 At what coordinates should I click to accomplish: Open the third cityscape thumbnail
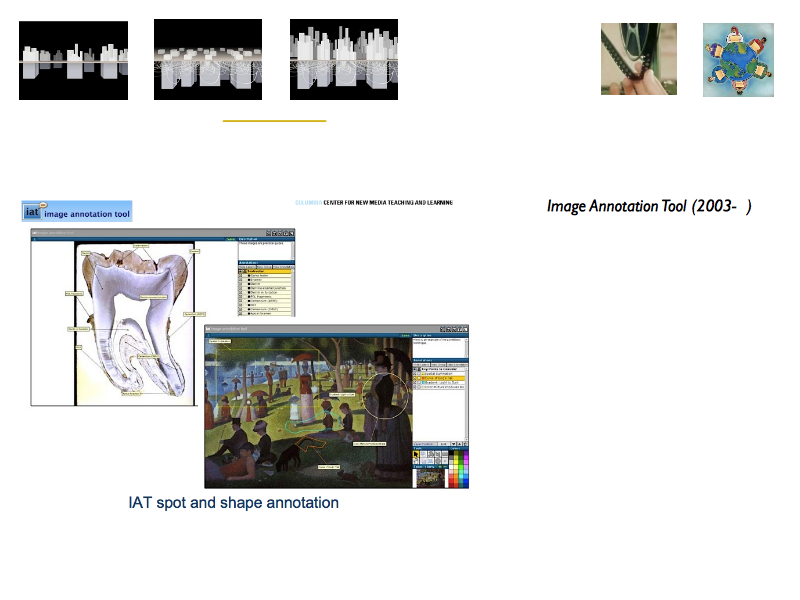point(344,60)
